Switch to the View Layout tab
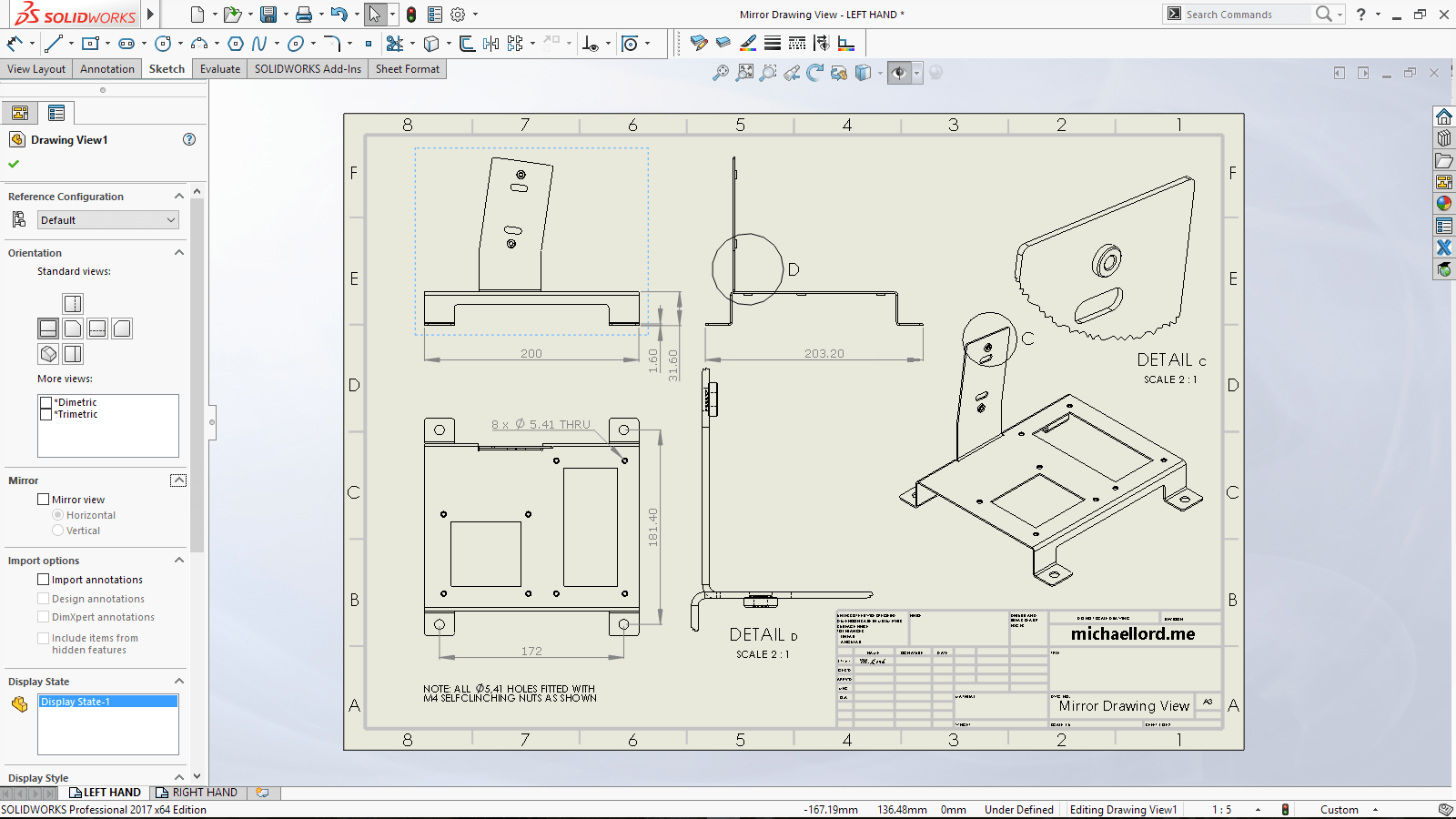This screenshot has height=819, width=1456. [x=36, y=69]
